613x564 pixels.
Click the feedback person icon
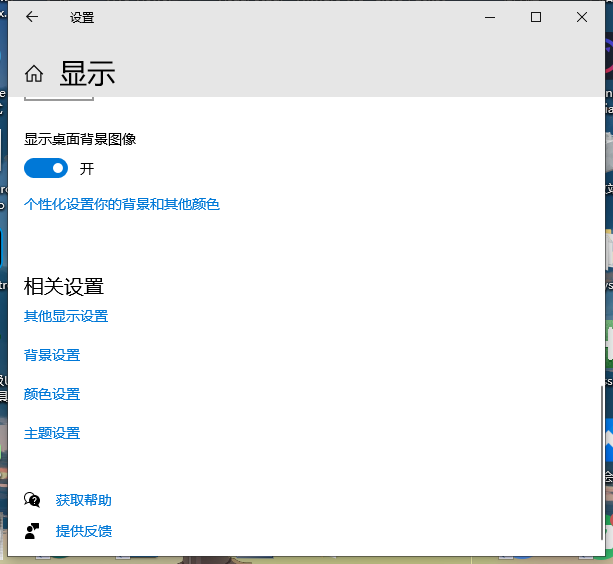tap(32, 531)
